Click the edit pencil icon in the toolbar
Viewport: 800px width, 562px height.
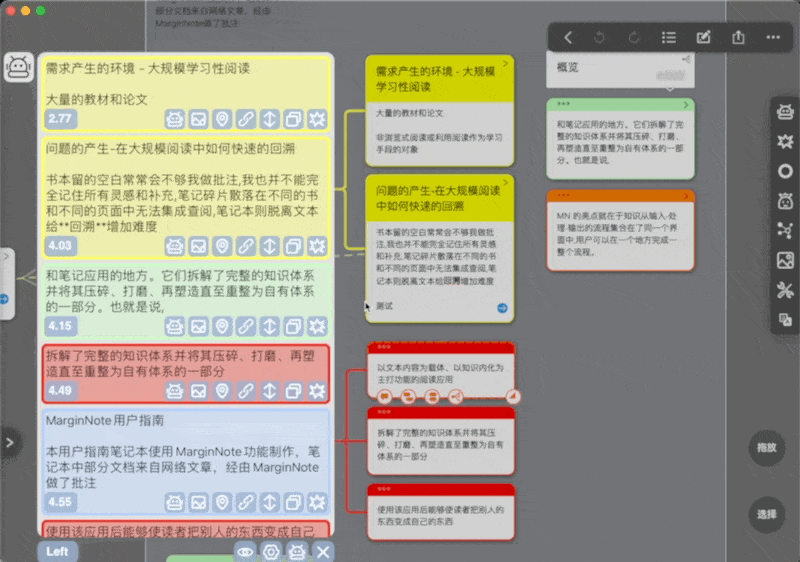(x=704, y=37)
